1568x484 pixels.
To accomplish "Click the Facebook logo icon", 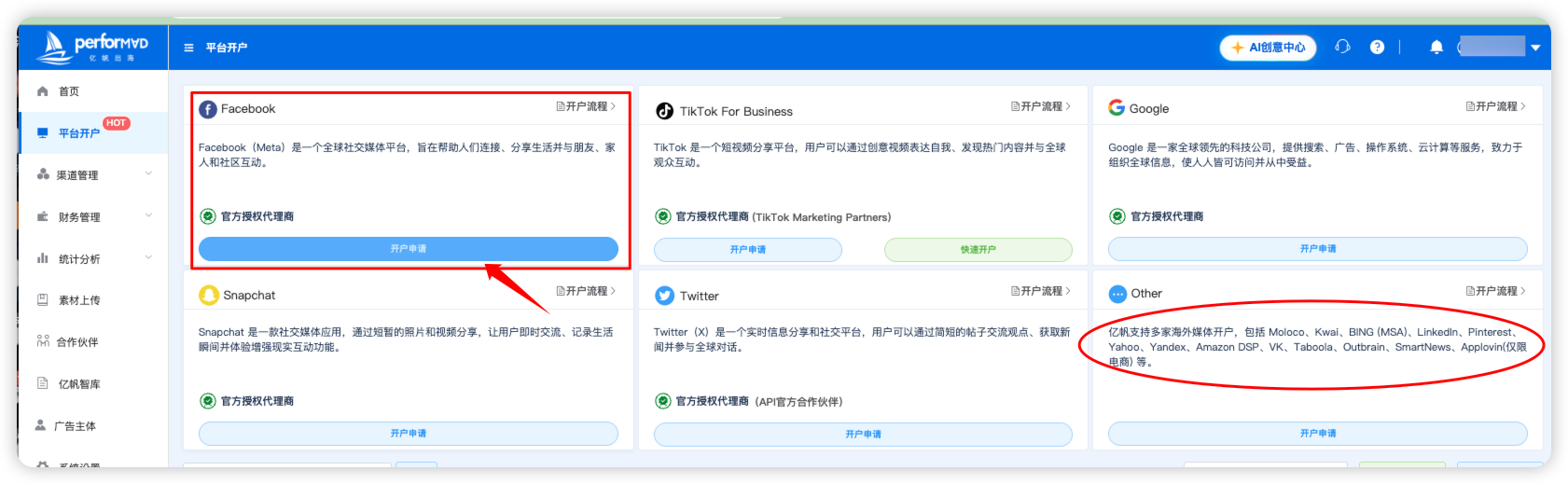I will tap(208, 109).
